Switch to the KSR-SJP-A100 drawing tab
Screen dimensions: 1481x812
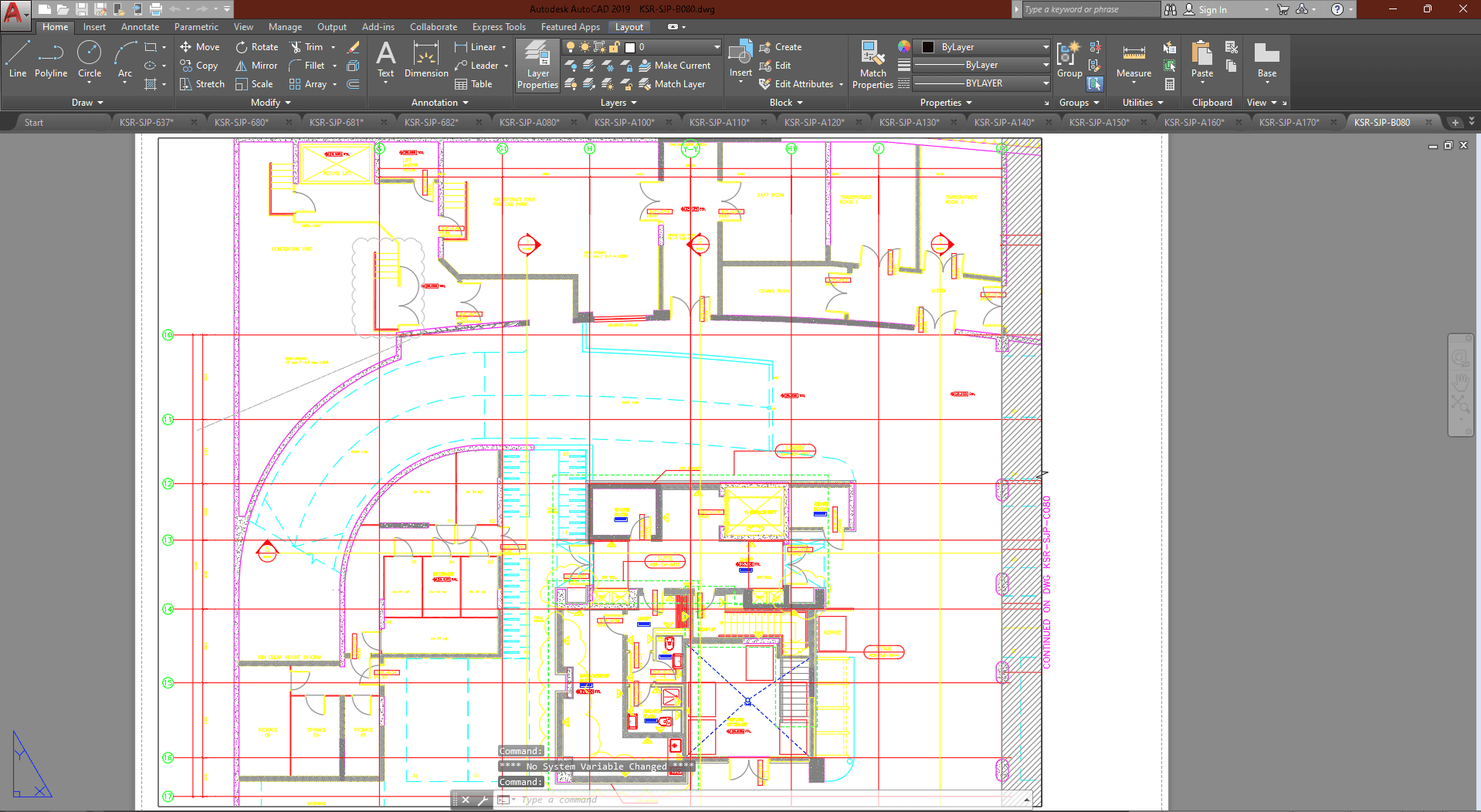point(624,122)
